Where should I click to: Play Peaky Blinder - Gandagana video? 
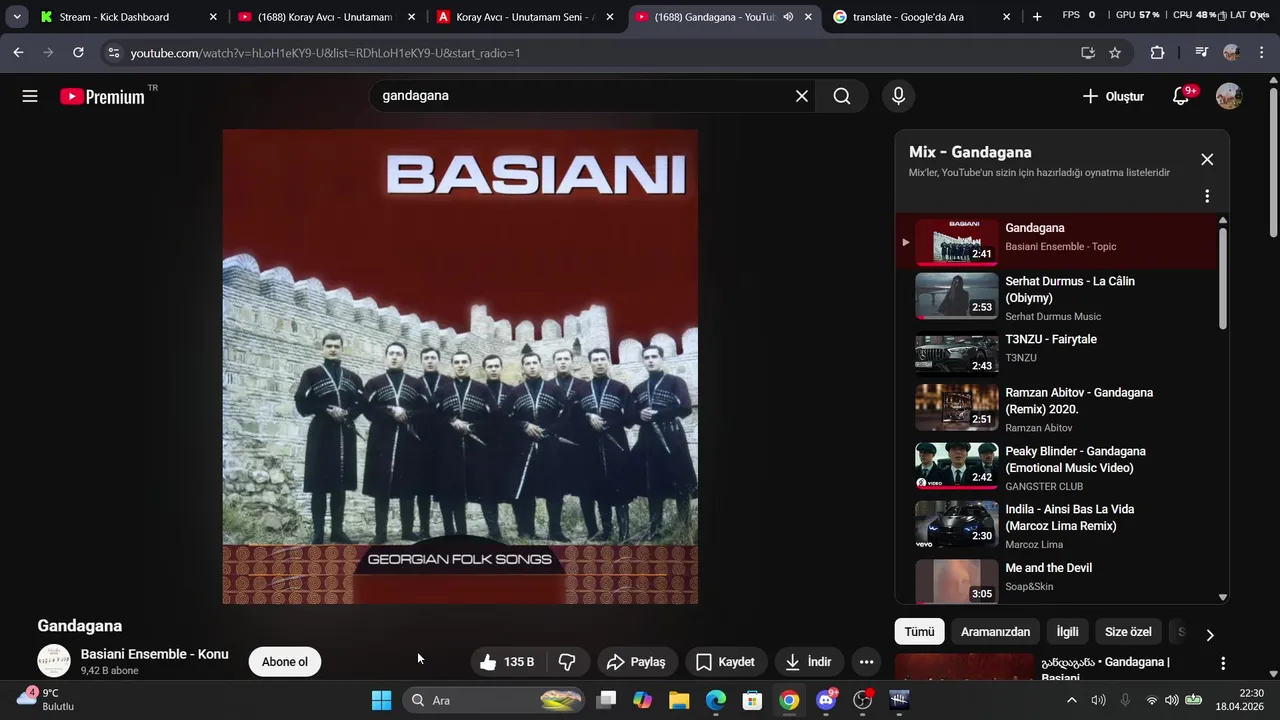pos(1056,467)
